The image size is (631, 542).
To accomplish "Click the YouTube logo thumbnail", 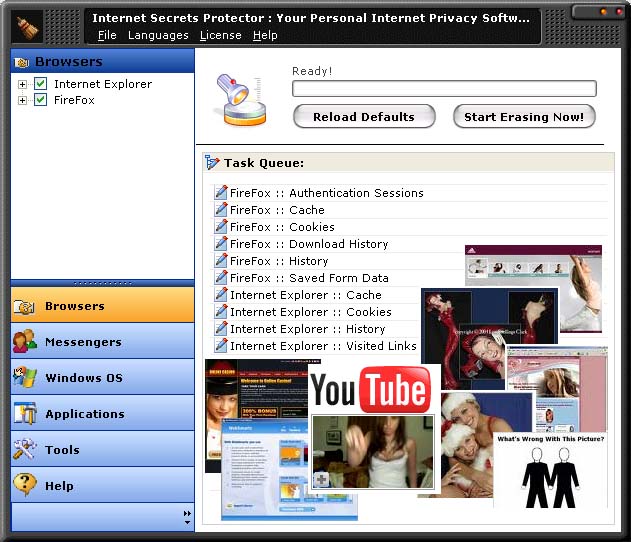I will click(371, 389).
